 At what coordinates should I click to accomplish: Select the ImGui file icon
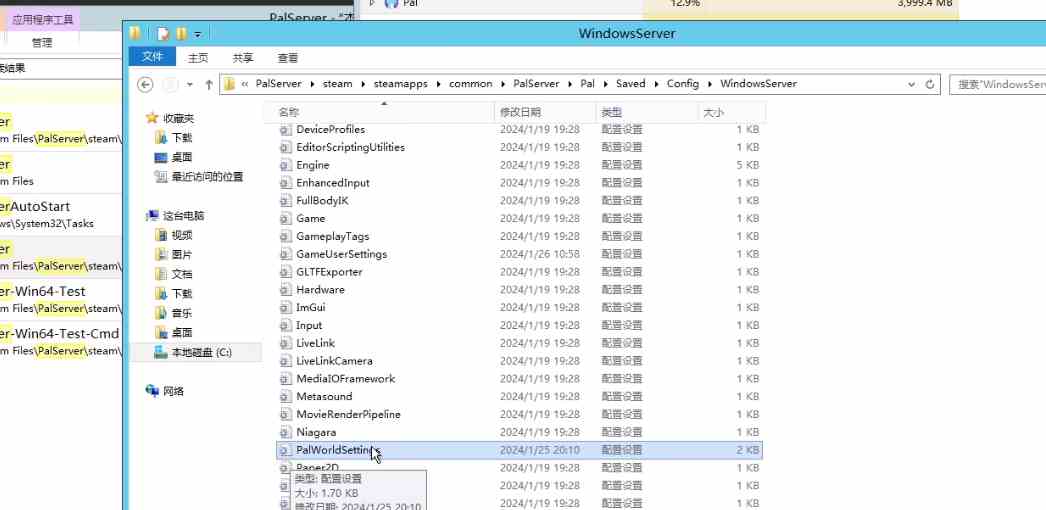pos(286,308)
